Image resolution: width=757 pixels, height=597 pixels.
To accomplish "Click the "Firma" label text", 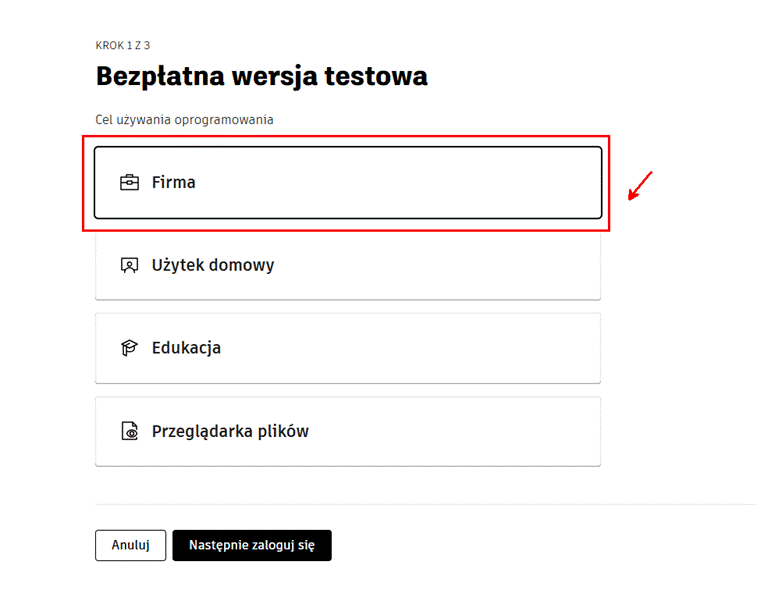I will pos(174,183).
